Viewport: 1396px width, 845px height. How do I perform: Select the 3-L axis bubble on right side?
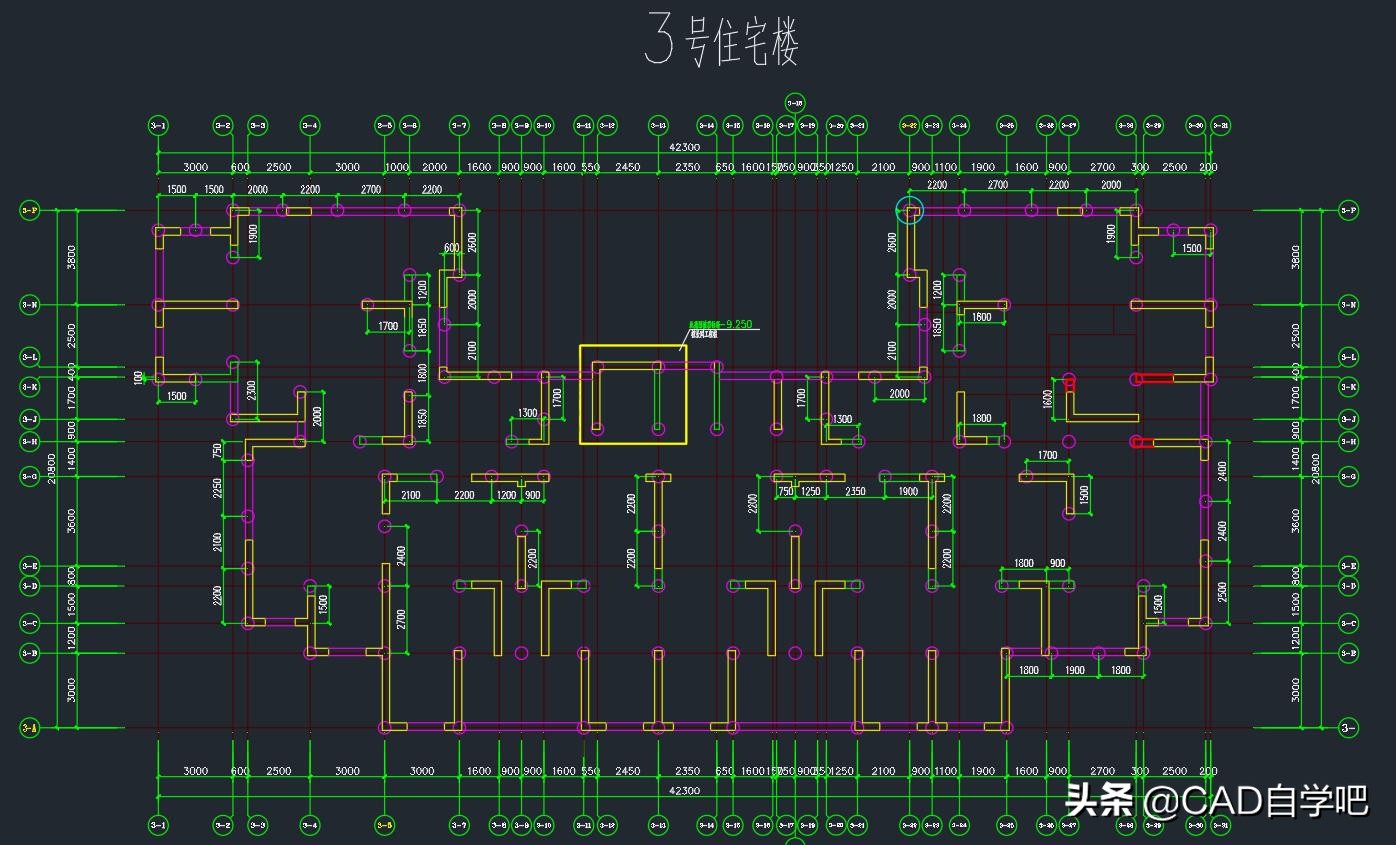tap(1348, 355)
